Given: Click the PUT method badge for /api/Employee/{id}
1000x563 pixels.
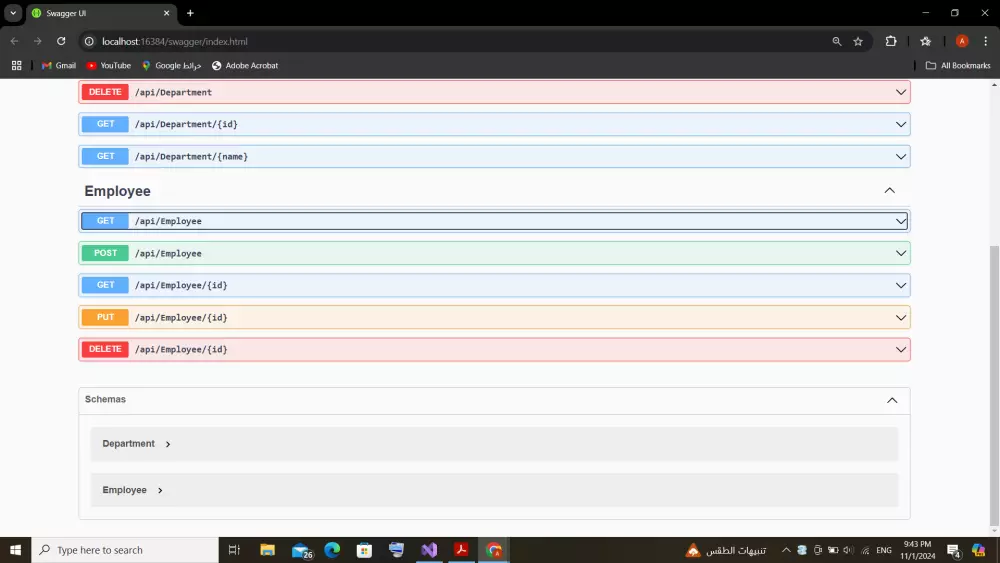Looking at the screenshot, I should point(105,318).
